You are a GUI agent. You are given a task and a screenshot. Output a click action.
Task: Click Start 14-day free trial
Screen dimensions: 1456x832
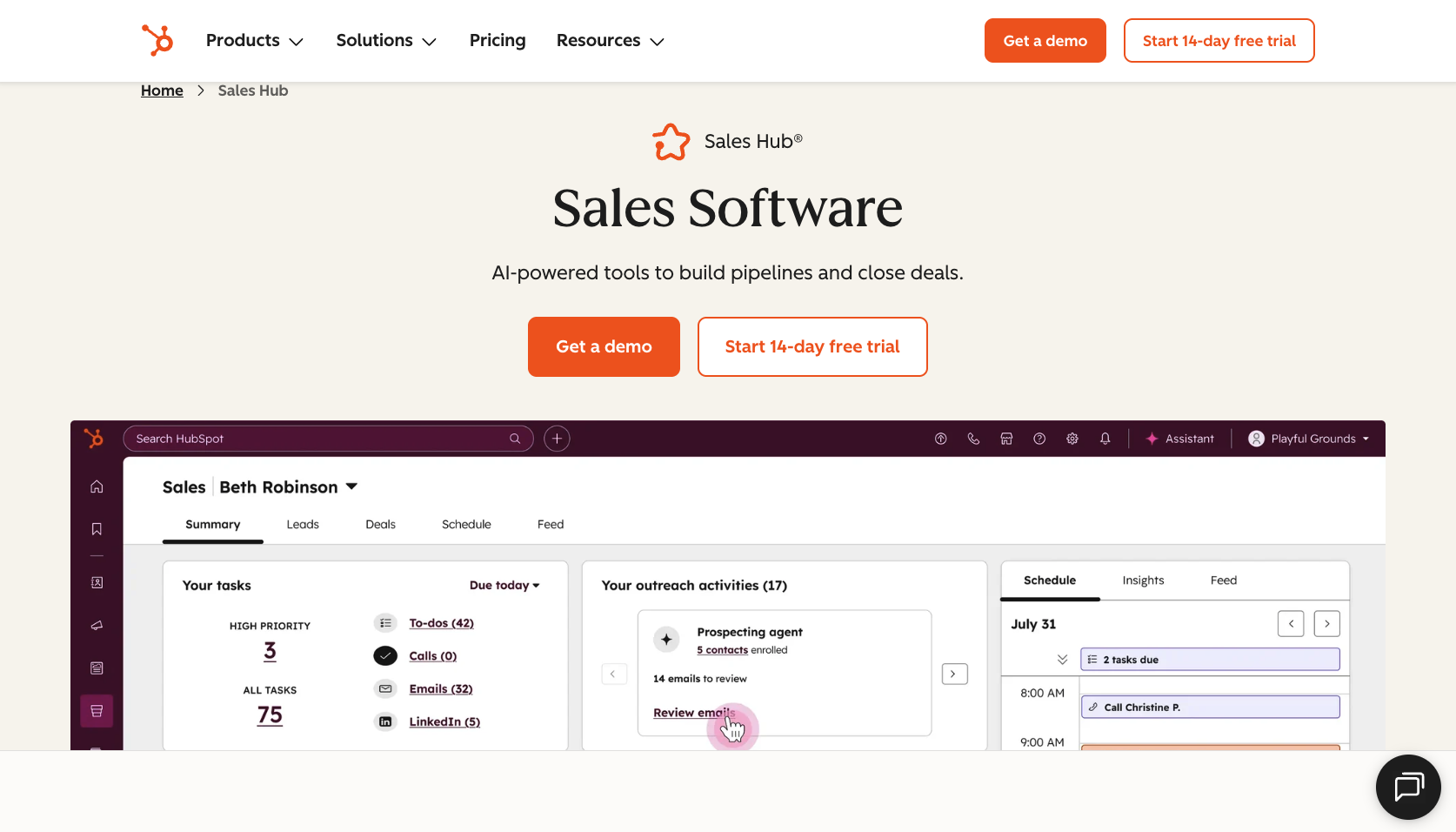(811, 346)
